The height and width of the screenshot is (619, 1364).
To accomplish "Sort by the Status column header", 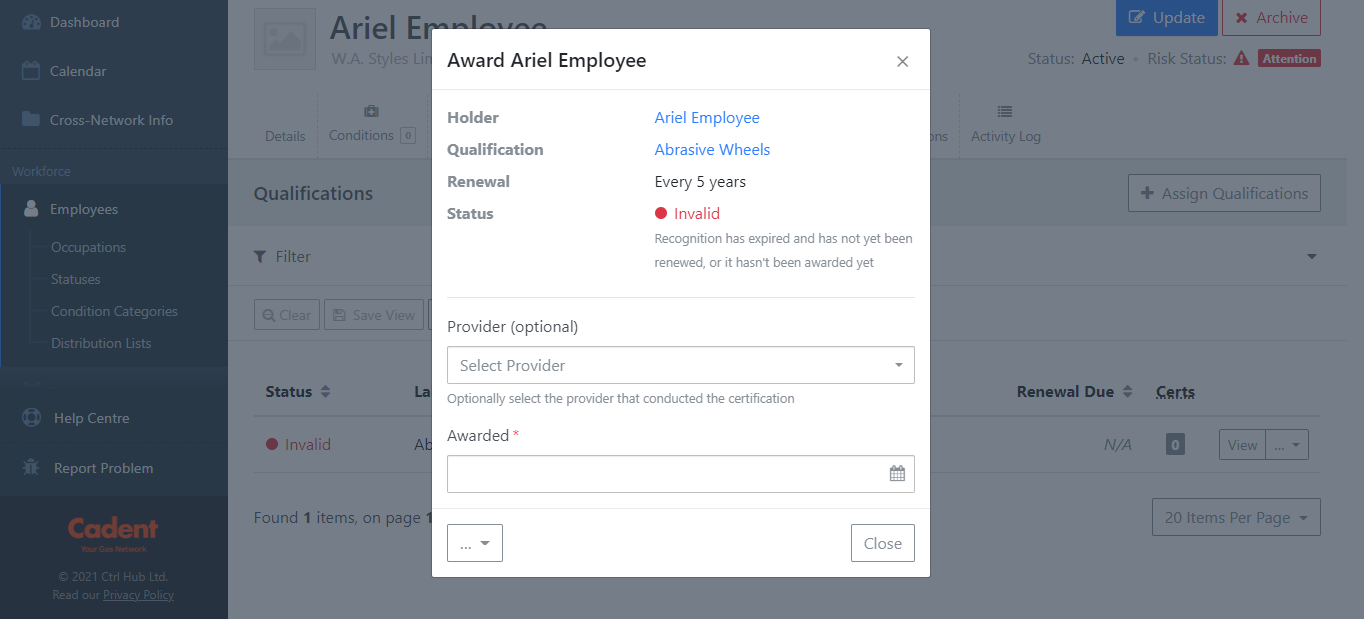I will [298, 392].
